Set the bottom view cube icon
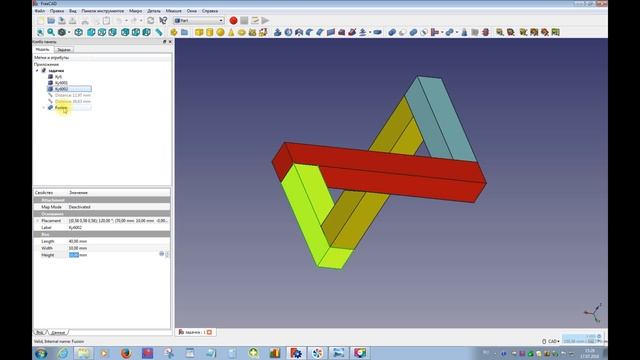640x360 pixels. 136,32
